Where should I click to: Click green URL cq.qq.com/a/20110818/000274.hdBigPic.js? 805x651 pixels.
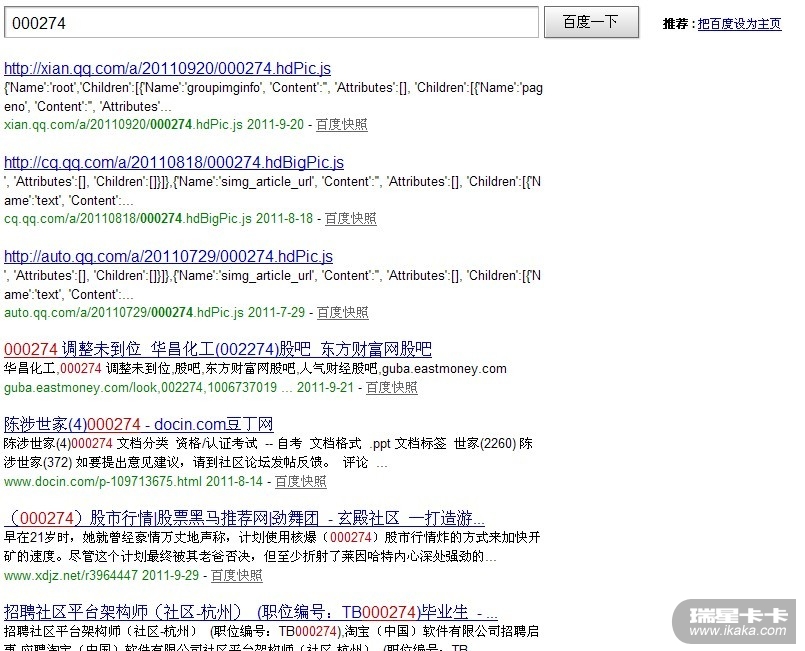click(x=128, y=219)
